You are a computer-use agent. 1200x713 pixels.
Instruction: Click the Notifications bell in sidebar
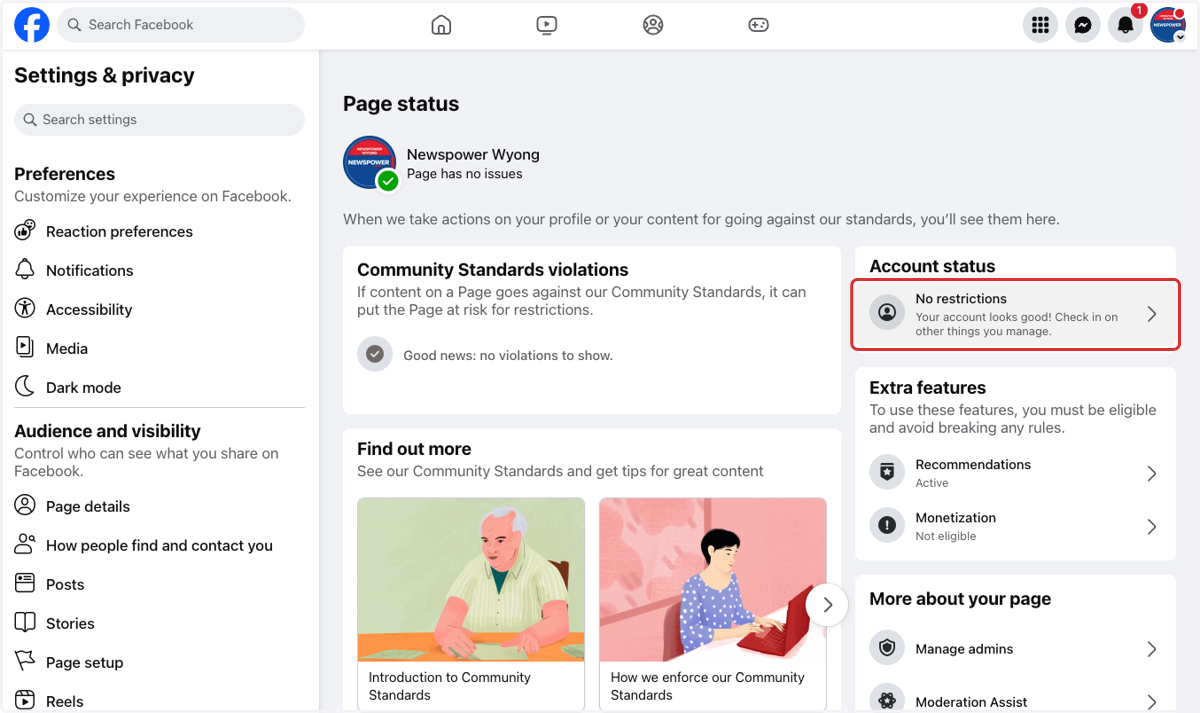point(25,270)
